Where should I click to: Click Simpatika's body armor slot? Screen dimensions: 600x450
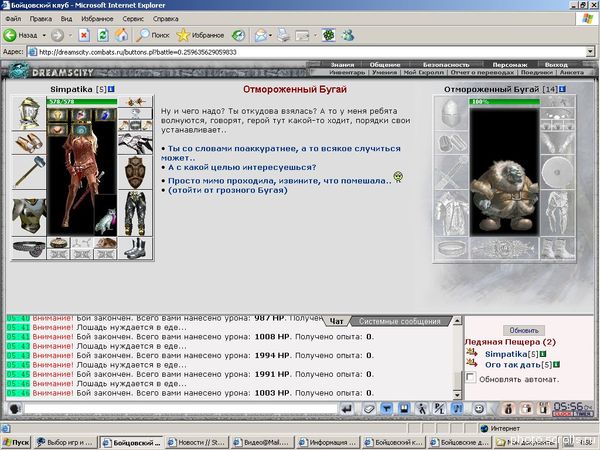click(29, 214)
